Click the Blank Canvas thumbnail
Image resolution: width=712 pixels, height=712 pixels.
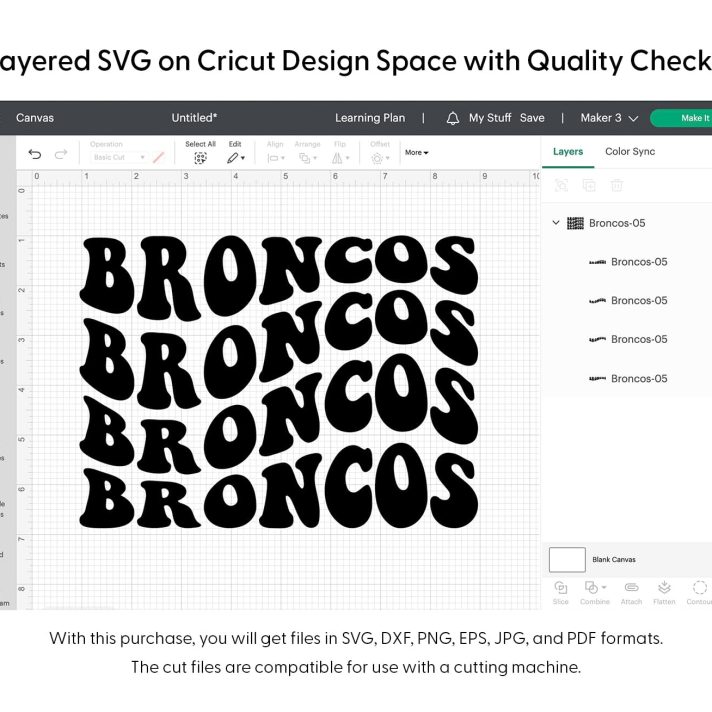[567, 559]
